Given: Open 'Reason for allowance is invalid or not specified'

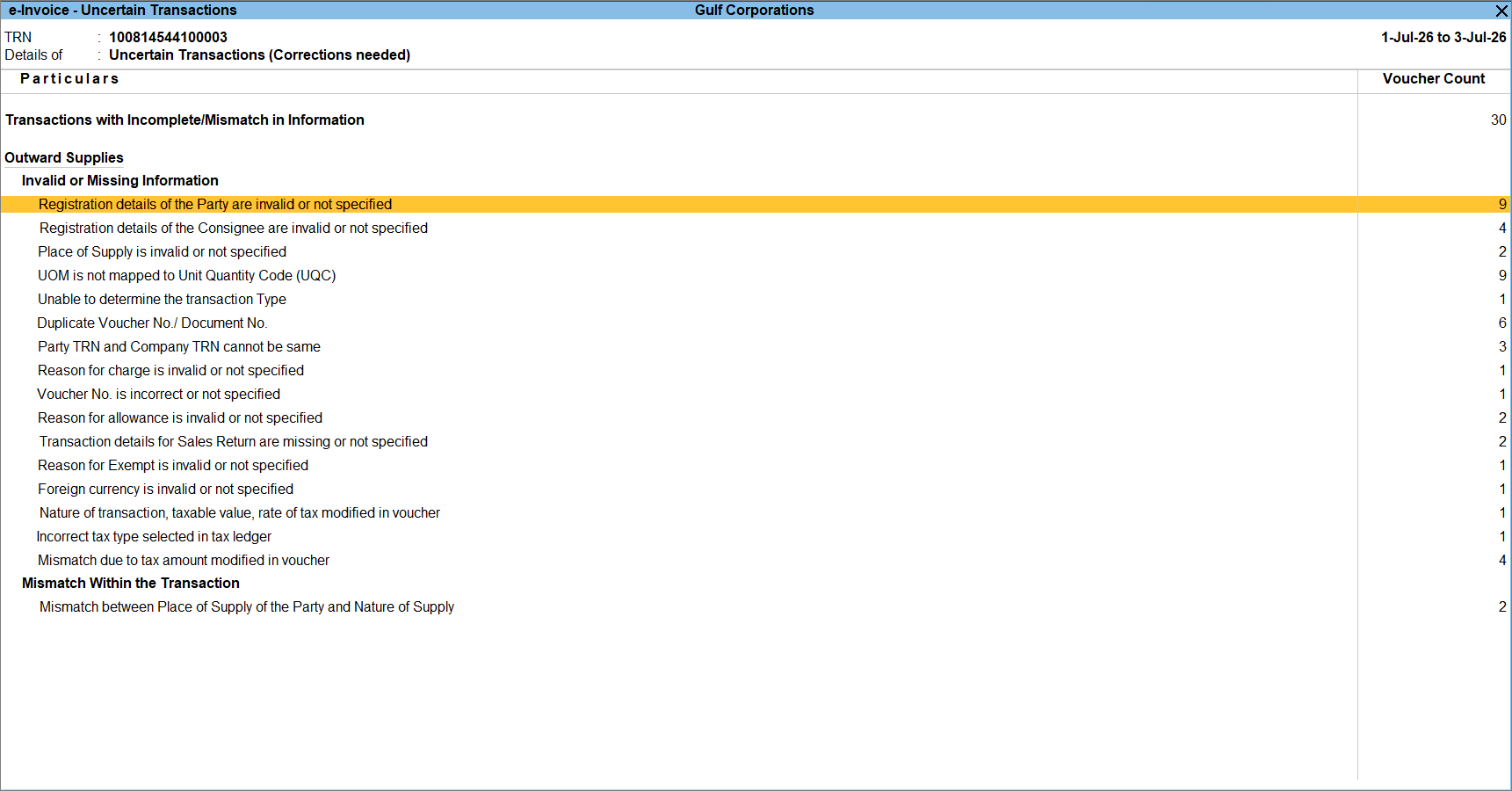Looking at the screenshot, I should click(756, 417).
